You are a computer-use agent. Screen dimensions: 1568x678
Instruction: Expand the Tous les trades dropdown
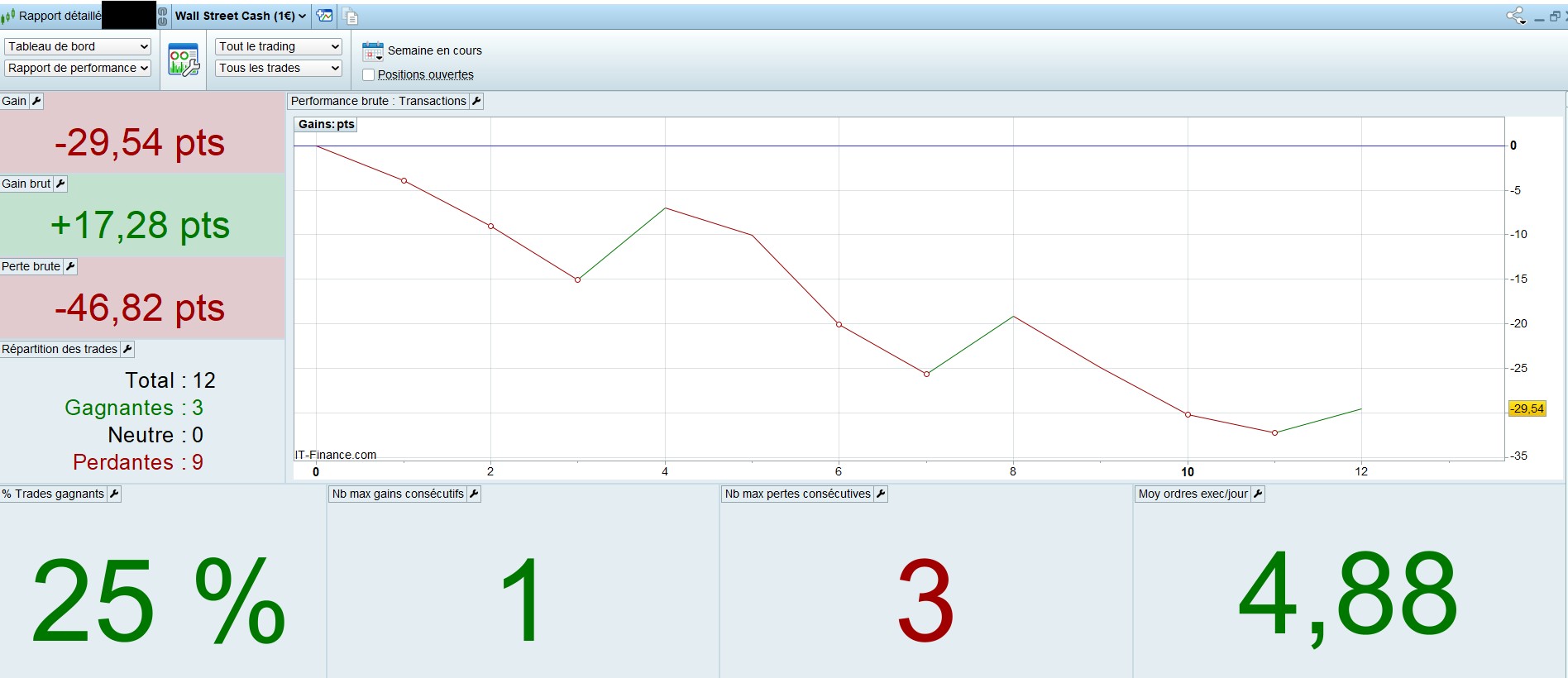[279, 68]
